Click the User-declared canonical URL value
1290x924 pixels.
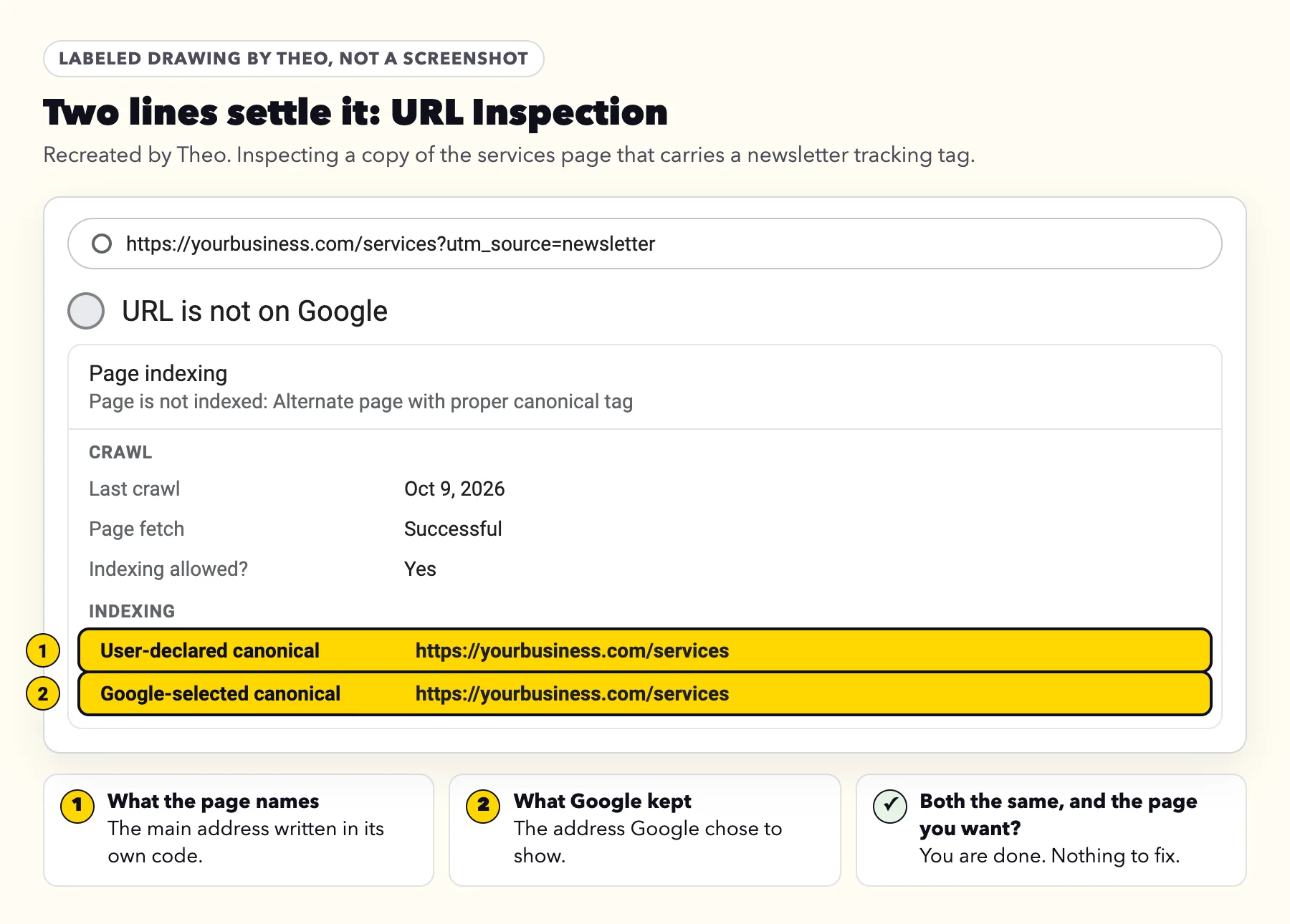click(572, 650)
